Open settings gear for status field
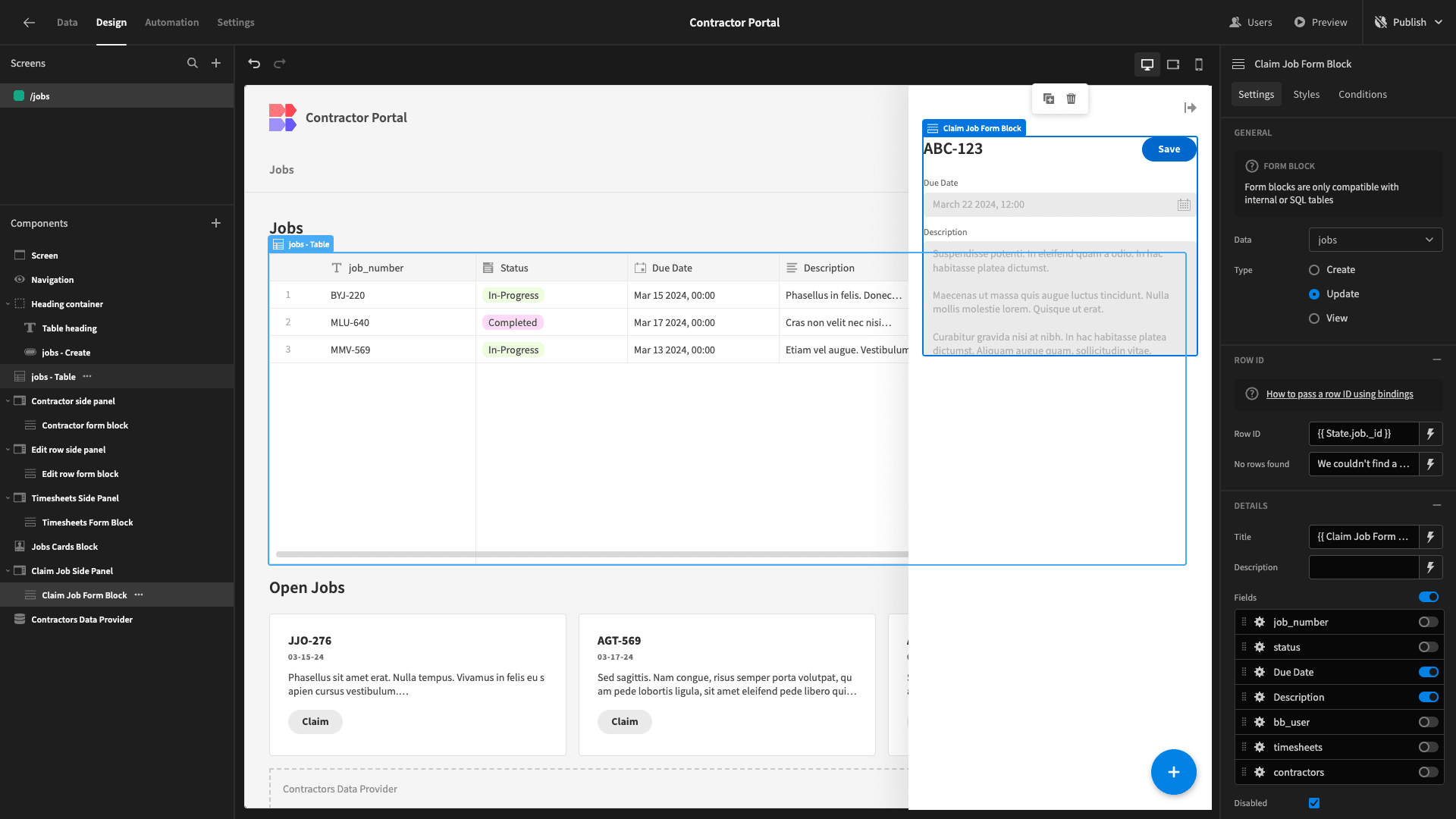This screenshot has width=1456, height=819. [1260, 647]
